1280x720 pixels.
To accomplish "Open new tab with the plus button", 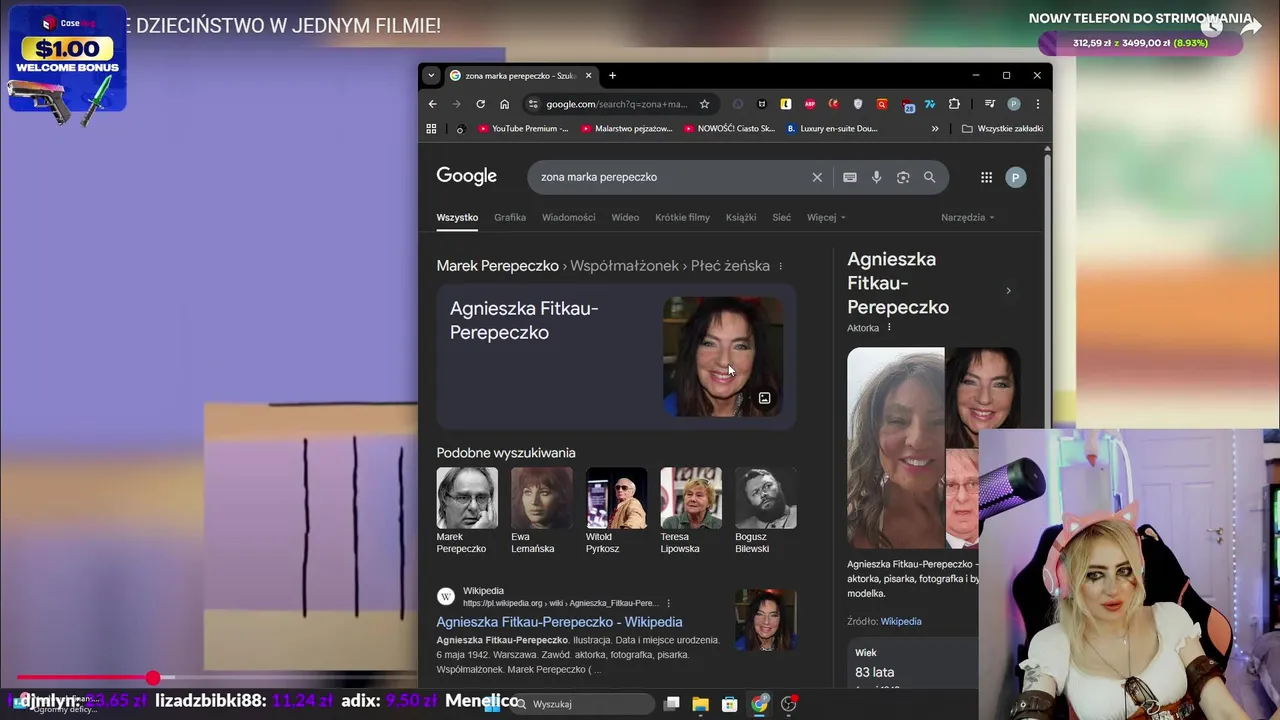I will (612, 75).
